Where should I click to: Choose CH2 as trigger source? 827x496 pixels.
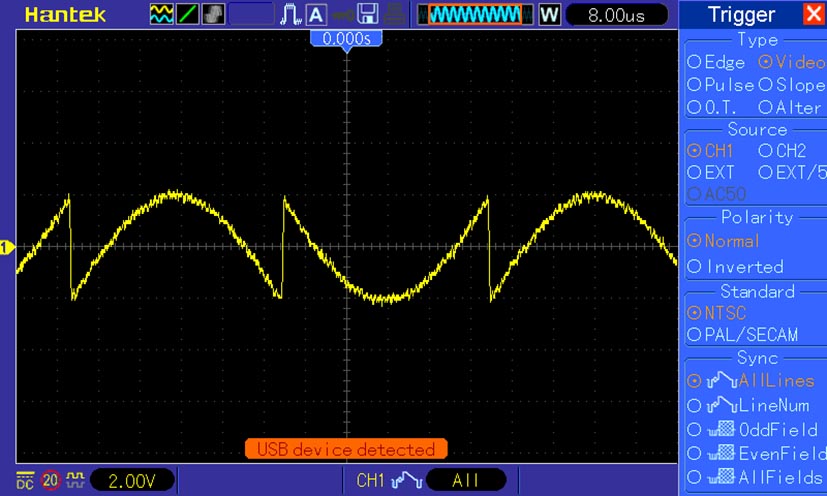coord(765,151)
